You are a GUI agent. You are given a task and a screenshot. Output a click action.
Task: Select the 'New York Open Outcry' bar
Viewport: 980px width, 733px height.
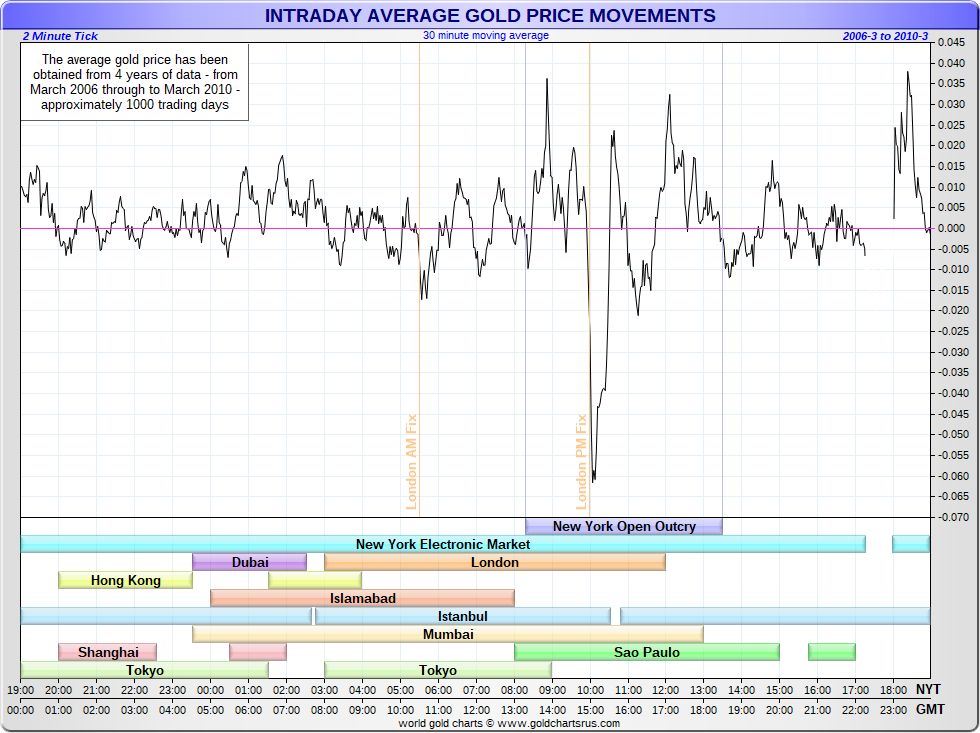tap(624, 527)
